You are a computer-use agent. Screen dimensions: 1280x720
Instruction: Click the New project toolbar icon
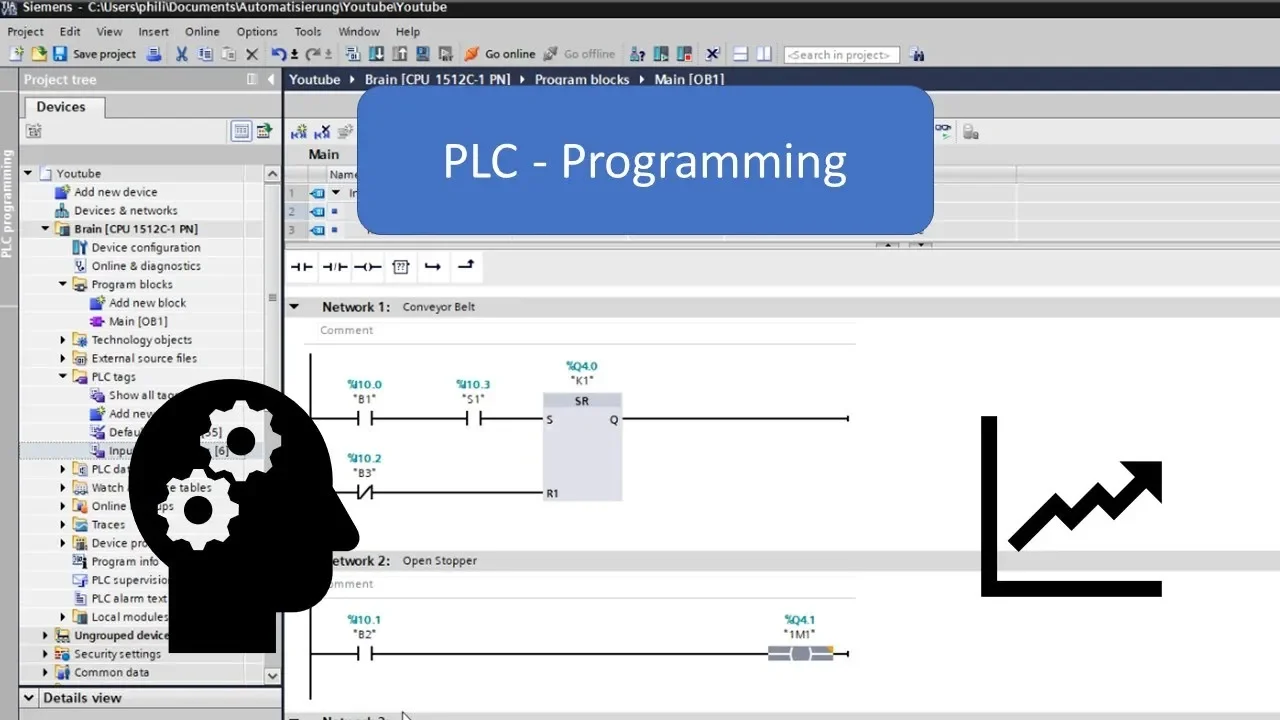click(16, 54)
